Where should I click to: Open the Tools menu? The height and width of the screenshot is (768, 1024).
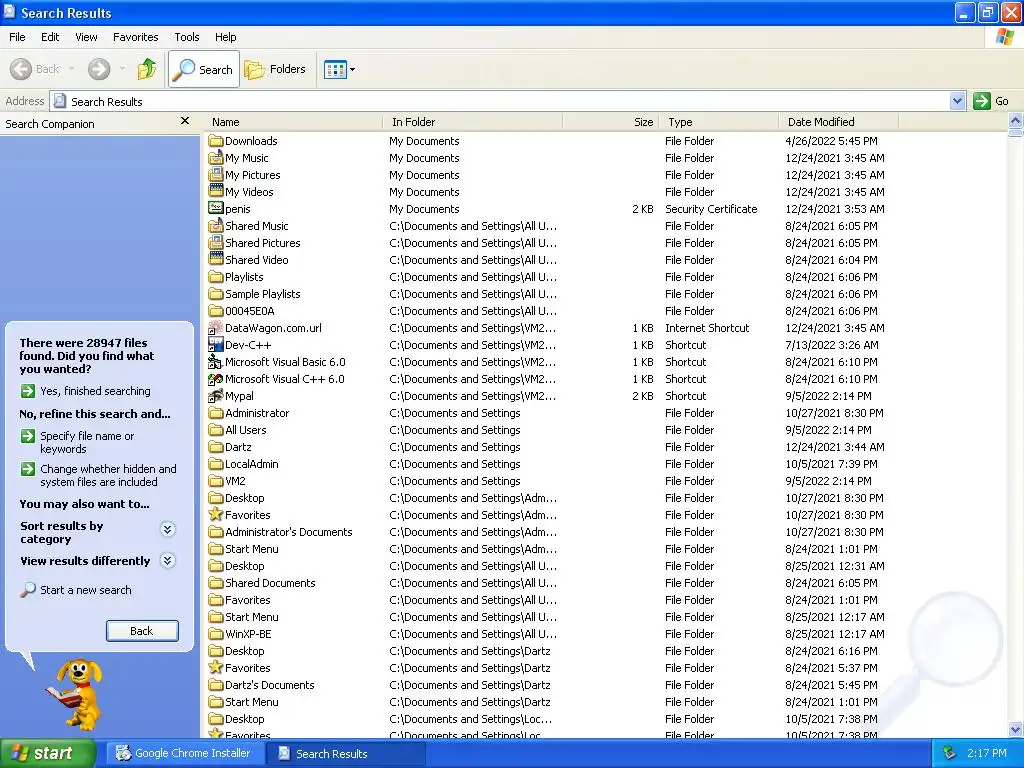click(x=186, y=37)
